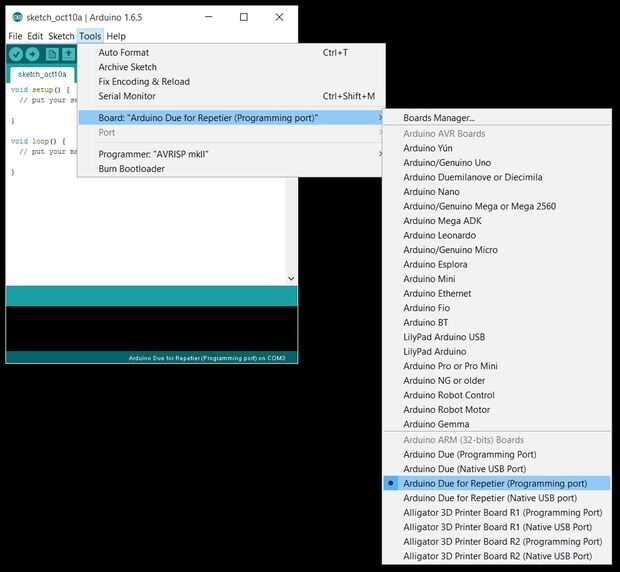The height and width of the screenshot is (572, 620).
Task: Pick Arduino NG or older
Action: click(x=497, y=381)
